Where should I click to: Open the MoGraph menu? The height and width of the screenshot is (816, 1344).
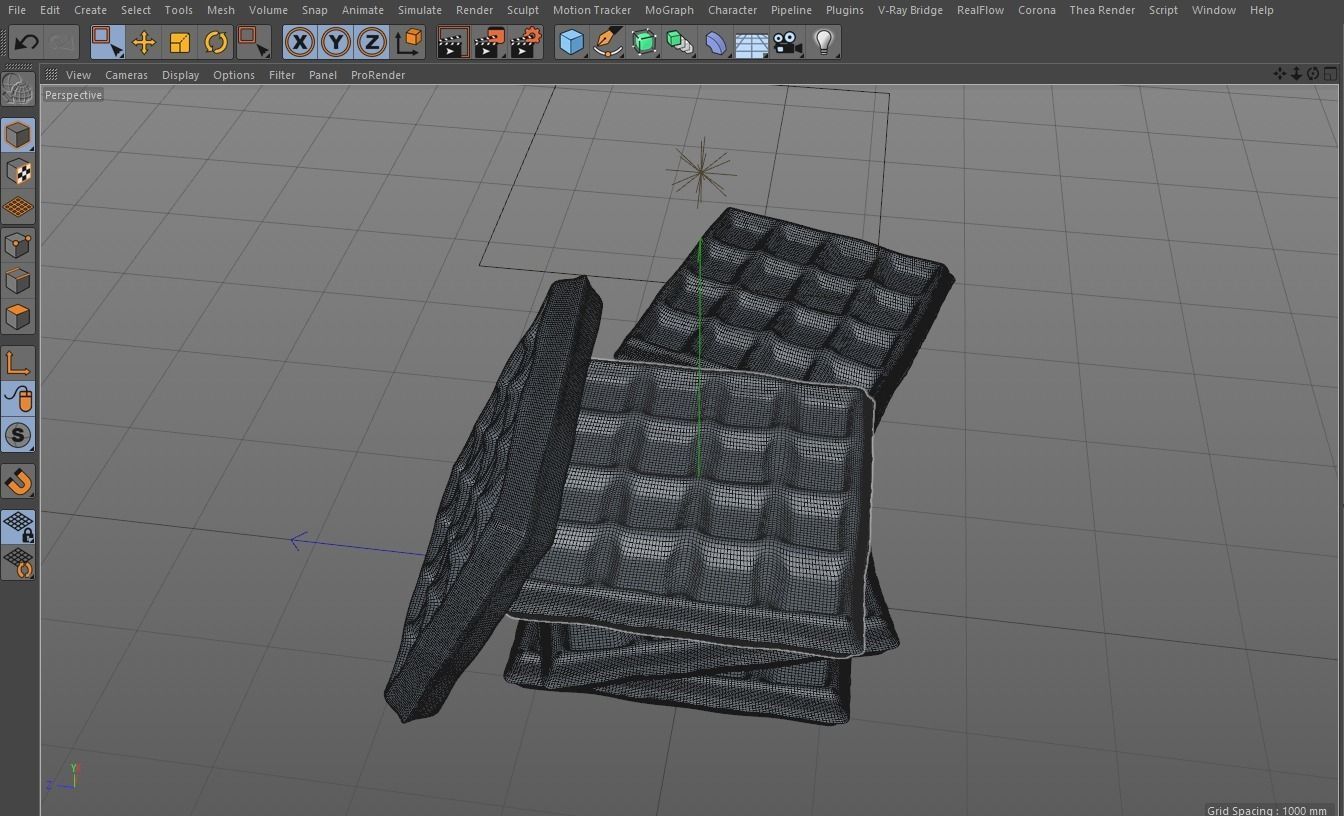669,10
